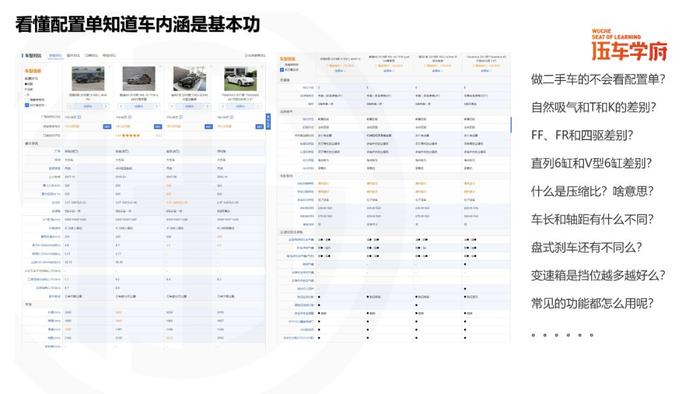Click the slide title 看懂配置单知道车内涵是基本功
The width and height of the screenshot is (700, 394).
point(138,24)
